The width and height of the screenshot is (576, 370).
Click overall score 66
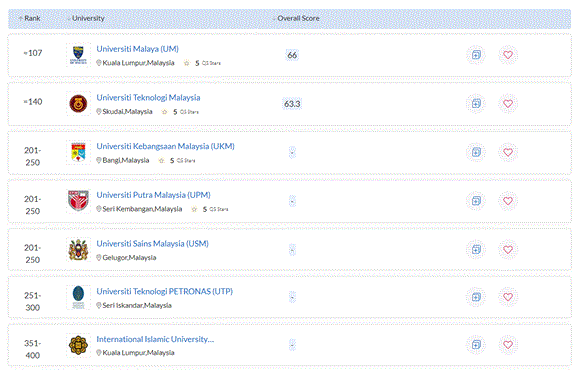[292, 55]
